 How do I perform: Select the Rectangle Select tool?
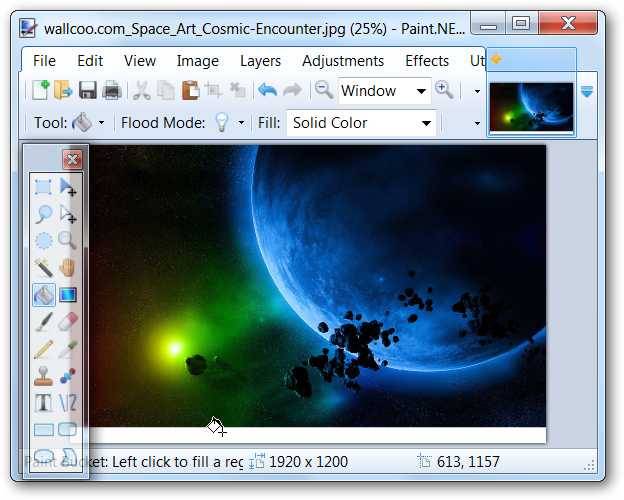click(x=43, y=187)
